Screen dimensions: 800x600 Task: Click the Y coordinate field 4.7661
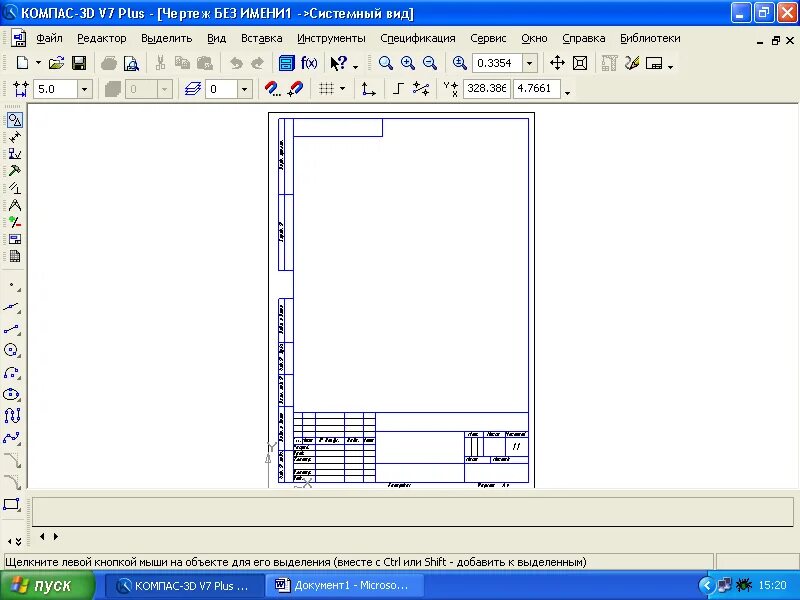(536, 88)
